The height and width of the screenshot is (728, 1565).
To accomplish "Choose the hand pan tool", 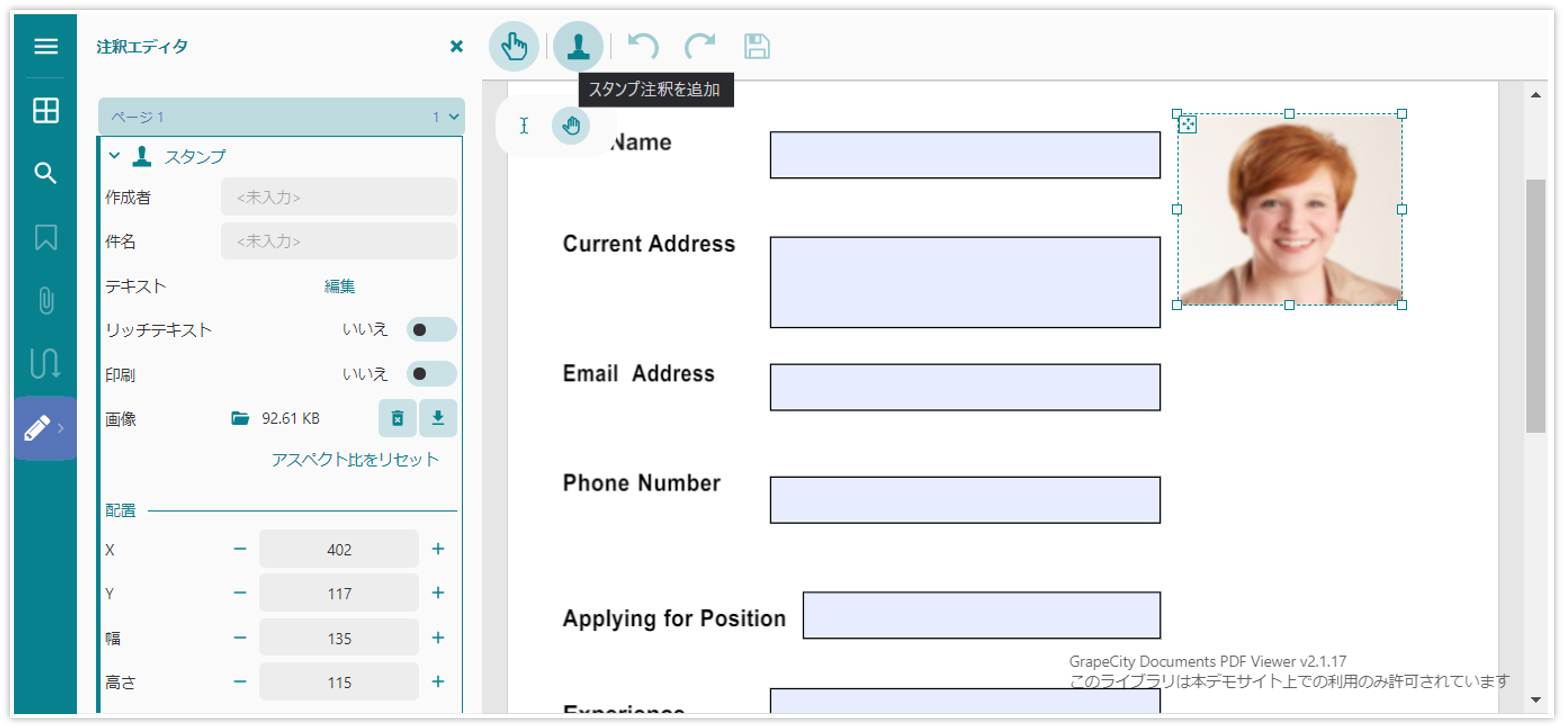I will [571, 125].
